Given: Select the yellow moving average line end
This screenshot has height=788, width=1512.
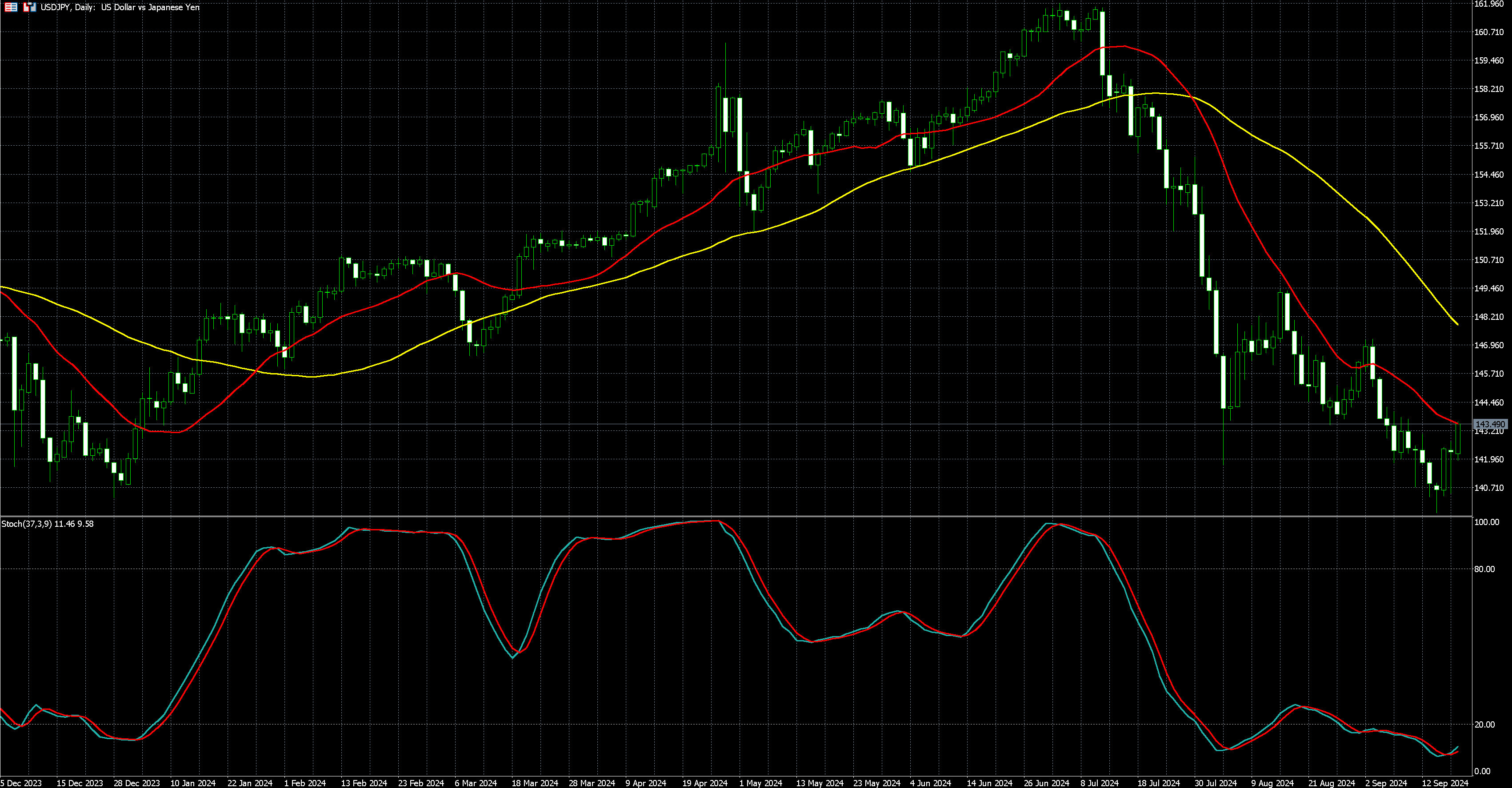Looking at the screenshot, I should 1457,324.
